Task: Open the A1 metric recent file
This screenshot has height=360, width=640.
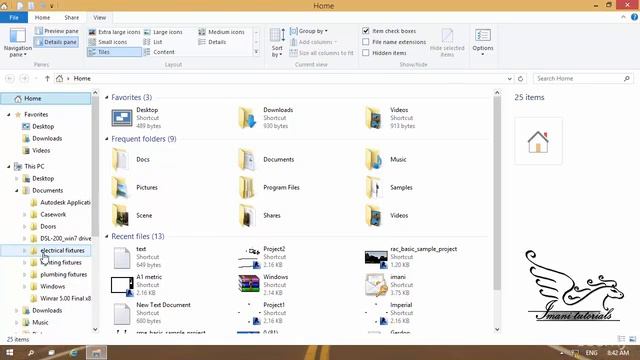Action: point(137,284)
